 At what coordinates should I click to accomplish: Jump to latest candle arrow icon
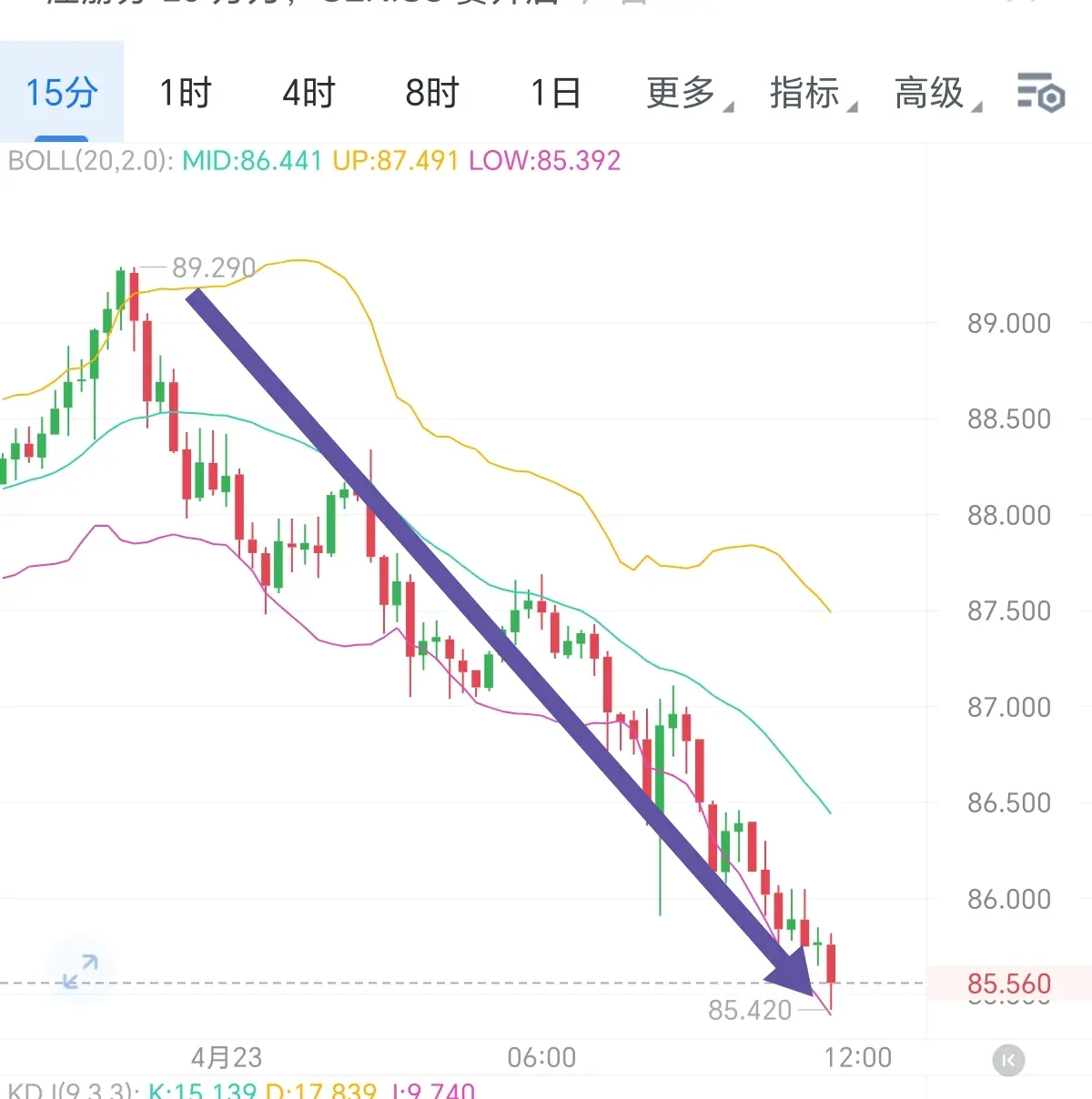[1008, 1060]
